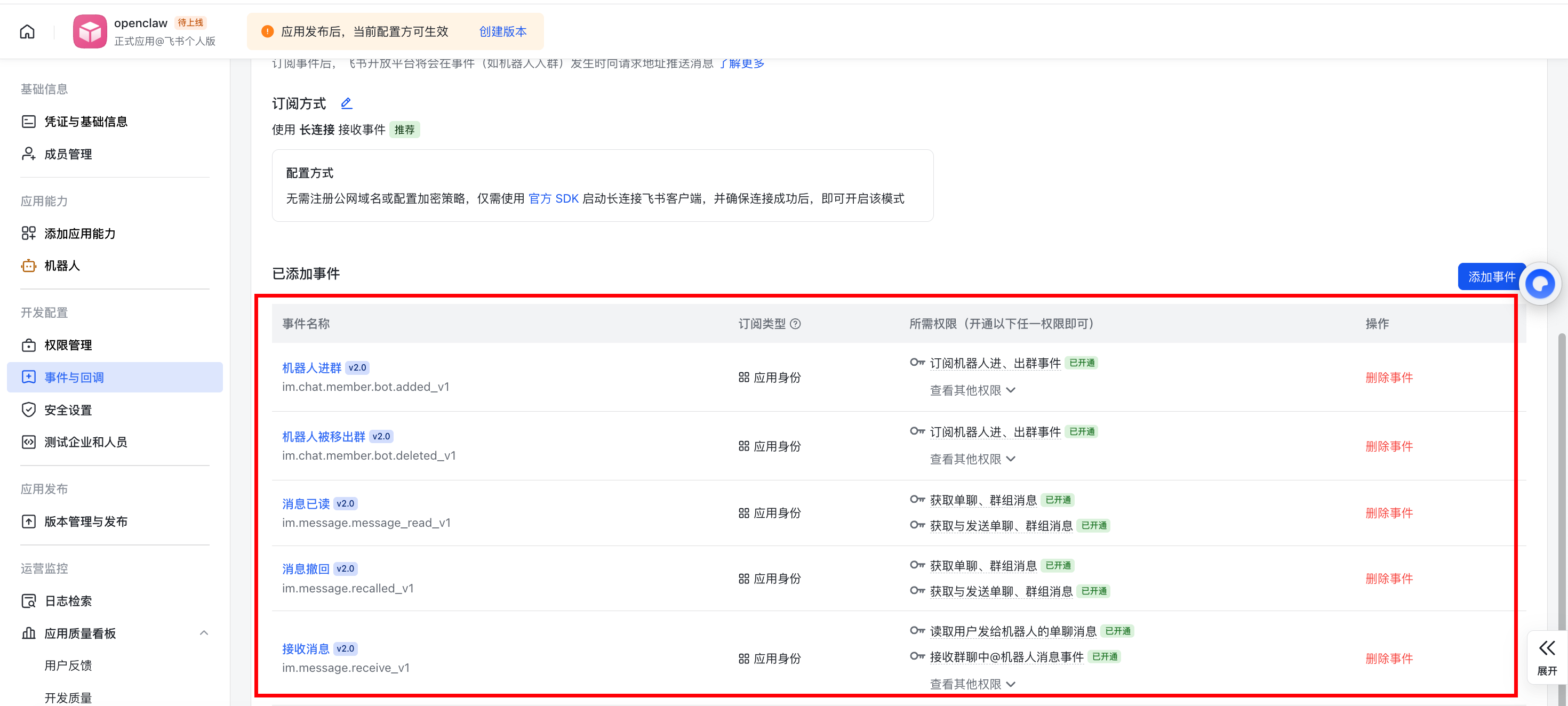The height and width of the screenshot is (706, 1568).
Task: Delete the 机器人被移出群 event
Action: pos(1389,446)
